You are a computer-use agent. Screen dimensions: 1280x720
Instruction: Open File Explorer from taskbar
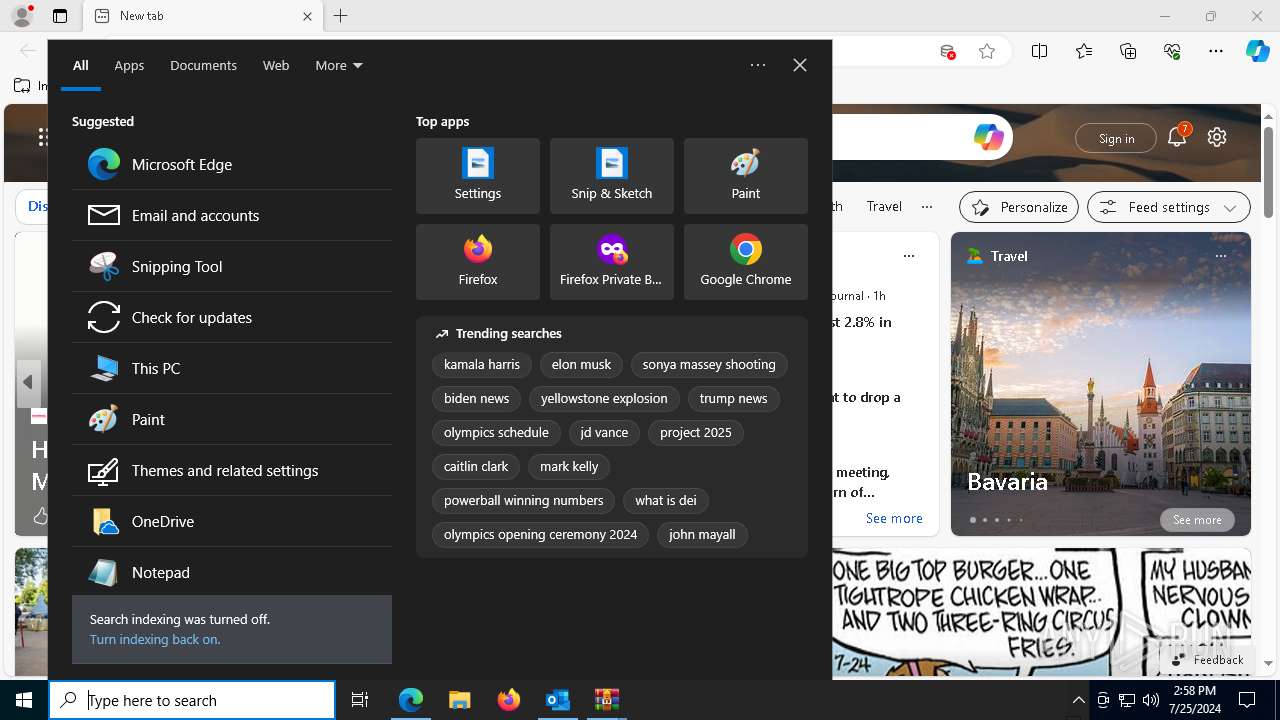[460, 700]
